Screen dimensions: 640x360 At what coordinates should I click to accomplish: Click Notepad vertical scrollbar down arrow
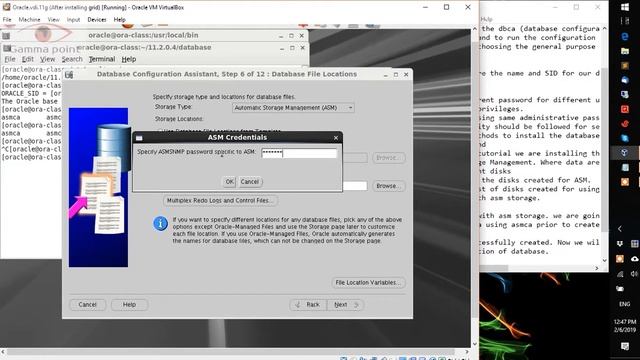click(x=604, y=260)
